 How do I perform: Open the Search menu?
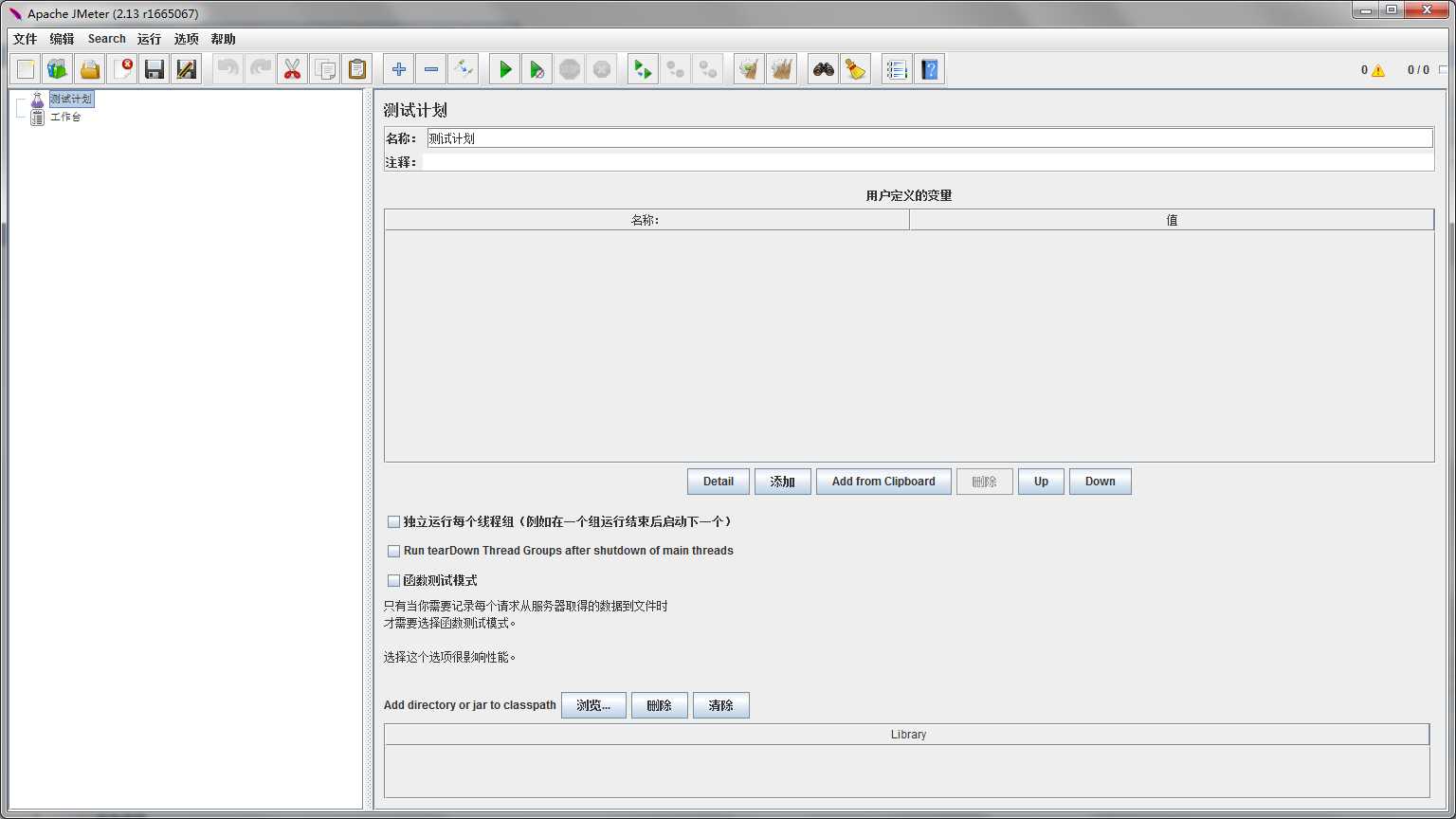point(107,39)
